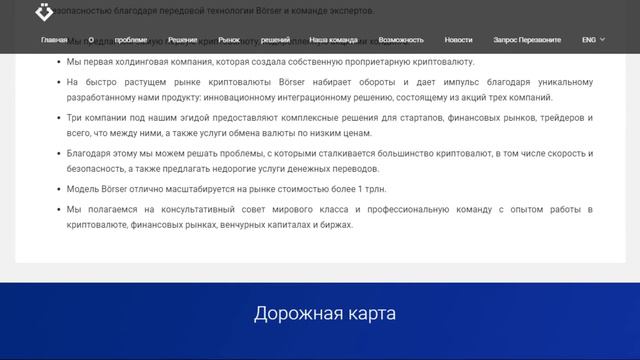Expand the ENG language dropdown
Image resolution: width=640 pixels, height=360 pixels.
593,40
